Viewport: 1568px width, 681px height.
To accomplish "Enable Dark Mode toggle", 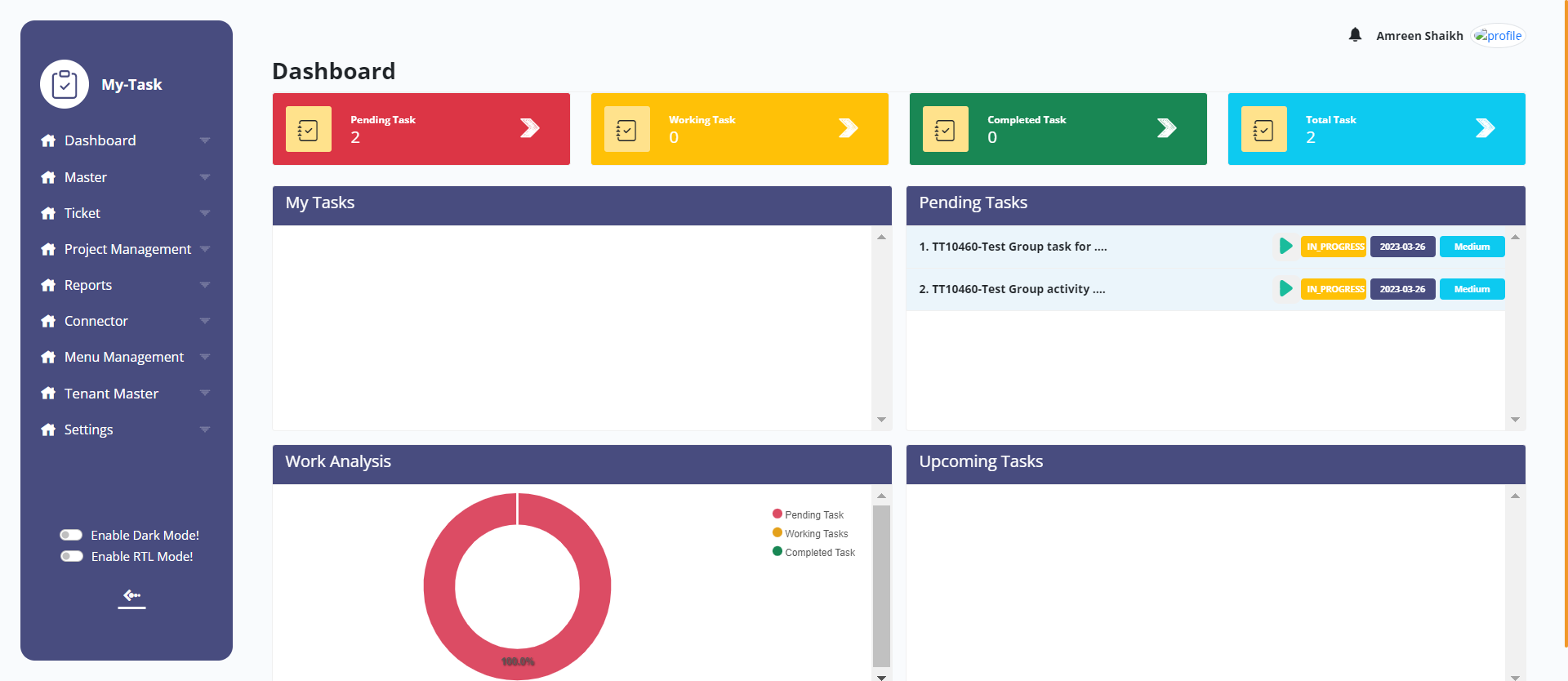I will point(72,535).
